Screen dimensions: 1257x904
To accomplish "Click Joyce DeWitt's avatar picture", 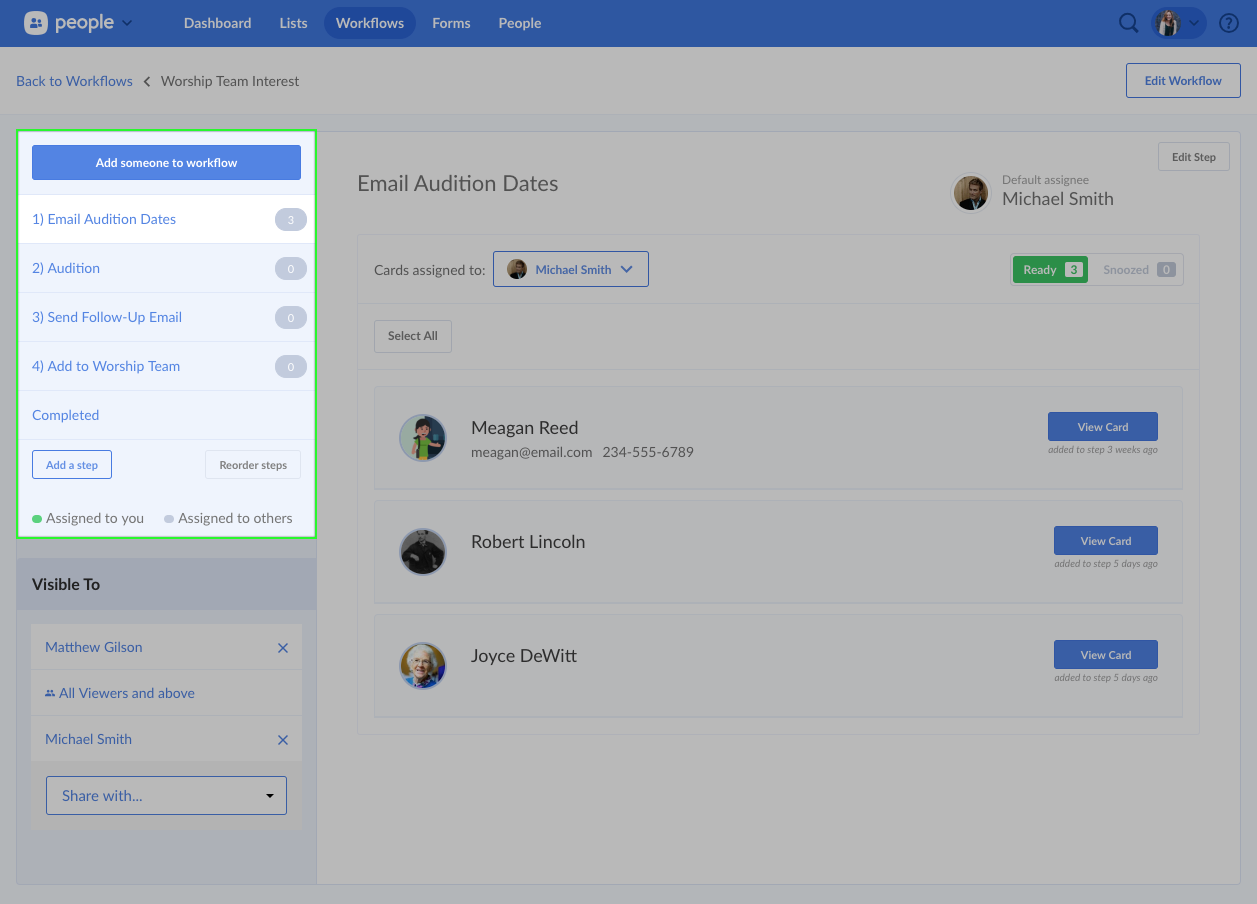I will tap(422, 666).
